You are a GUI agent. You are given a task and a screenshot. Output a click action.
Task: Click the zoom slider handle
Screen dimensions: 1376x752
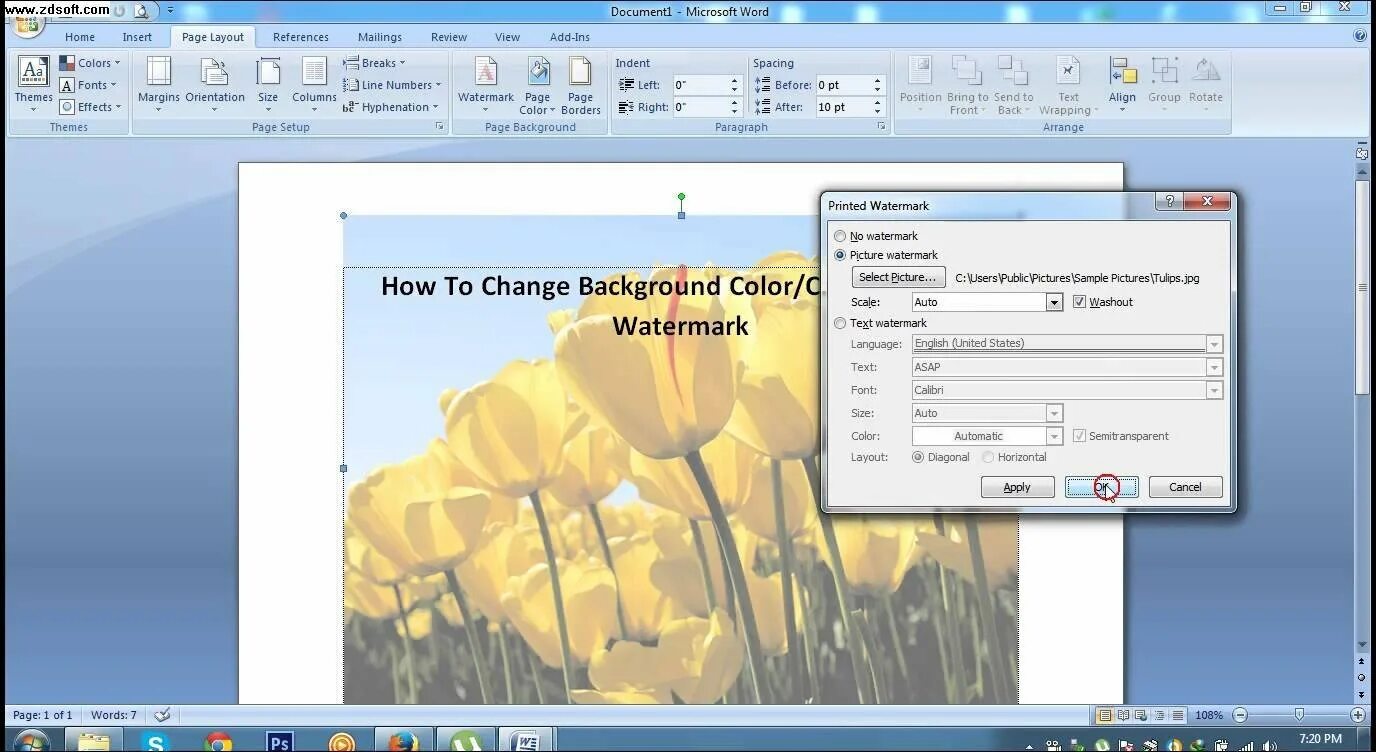tap(1299, 715)
